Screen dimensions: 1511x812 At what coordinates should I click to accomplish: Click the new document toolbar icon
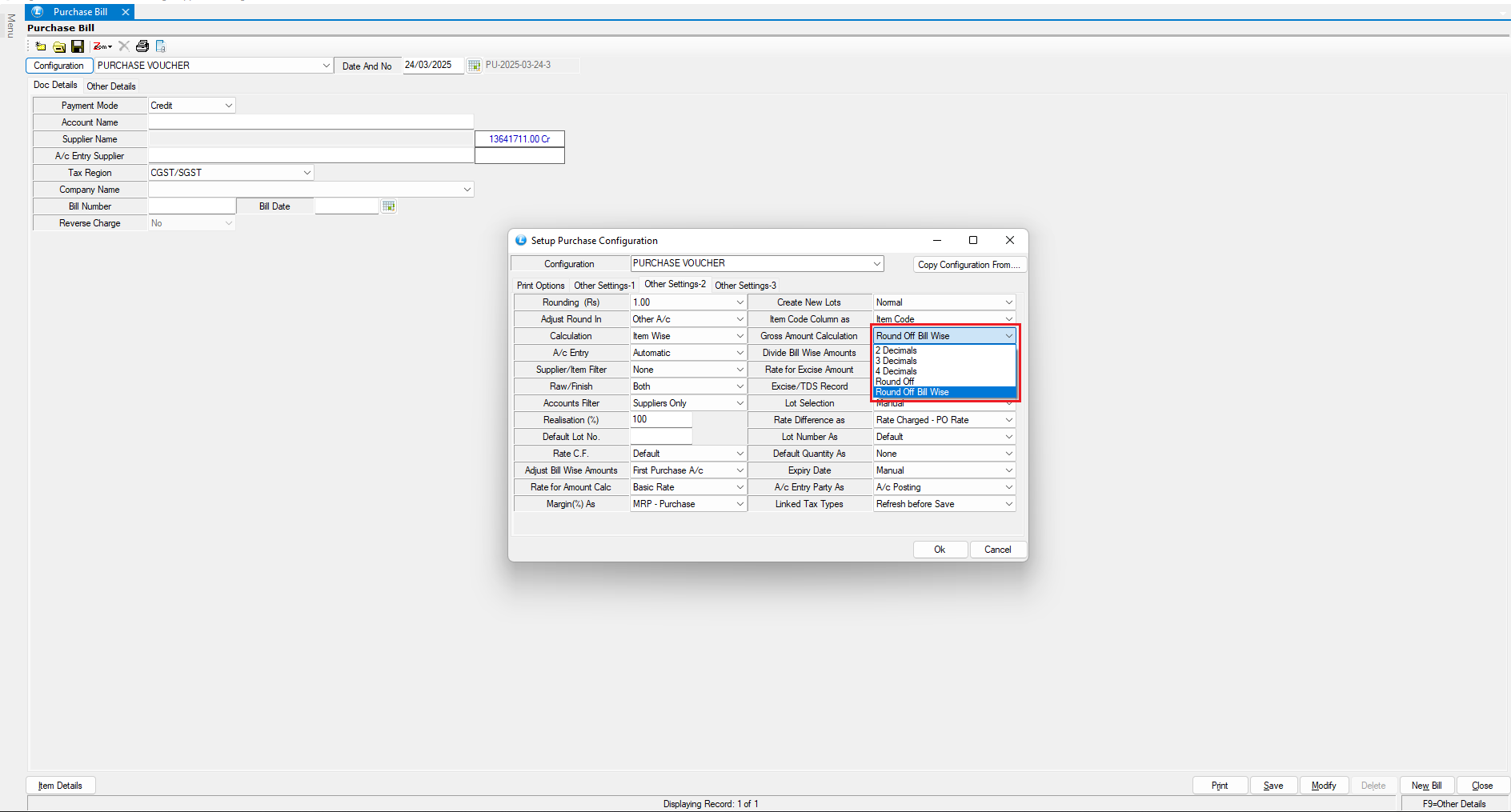41,46
